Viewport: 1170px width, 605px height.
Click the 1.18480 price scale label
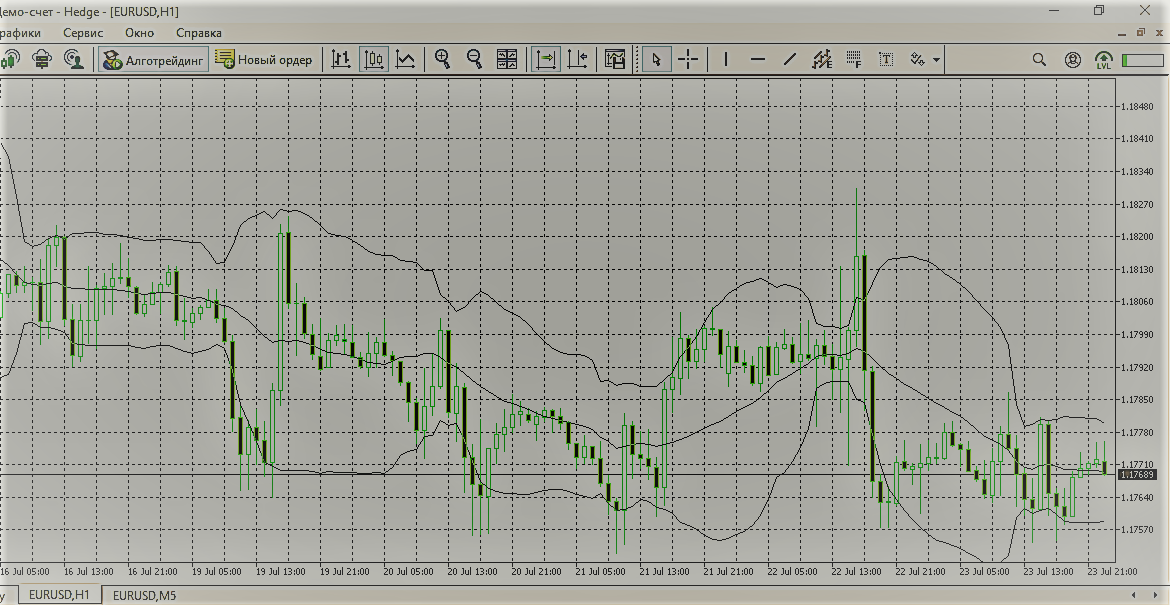(x=1136, y=107)
